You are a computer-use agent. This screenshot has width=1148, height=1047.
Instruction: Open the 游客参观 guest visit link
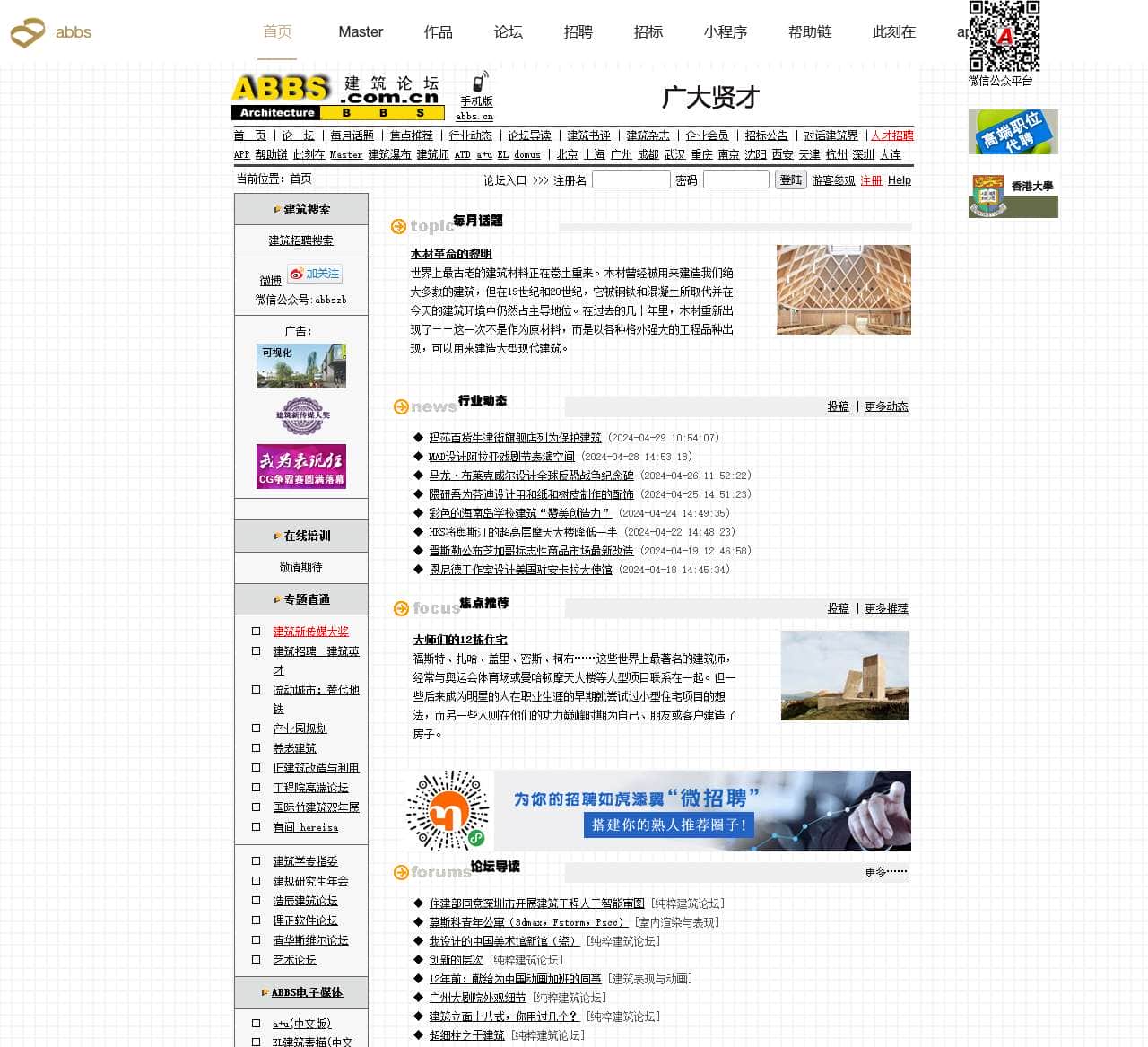pyautogui.click(x=834, y=180)
